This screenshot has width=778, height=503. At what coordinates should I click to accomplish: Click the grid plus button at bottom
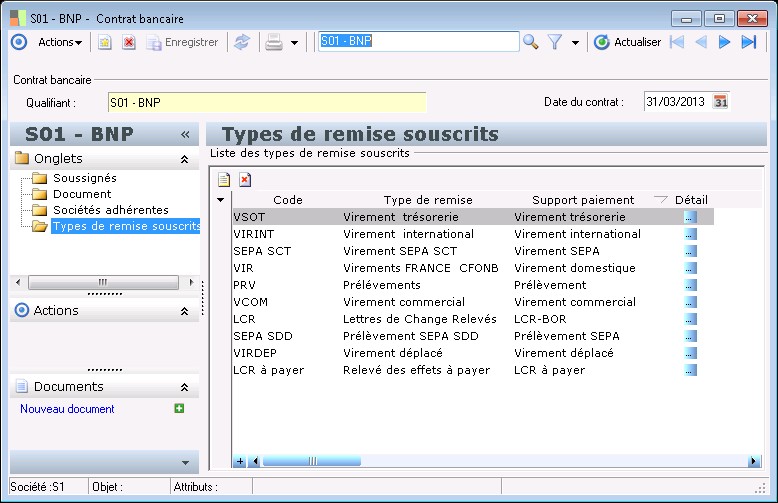click(240, 461)
